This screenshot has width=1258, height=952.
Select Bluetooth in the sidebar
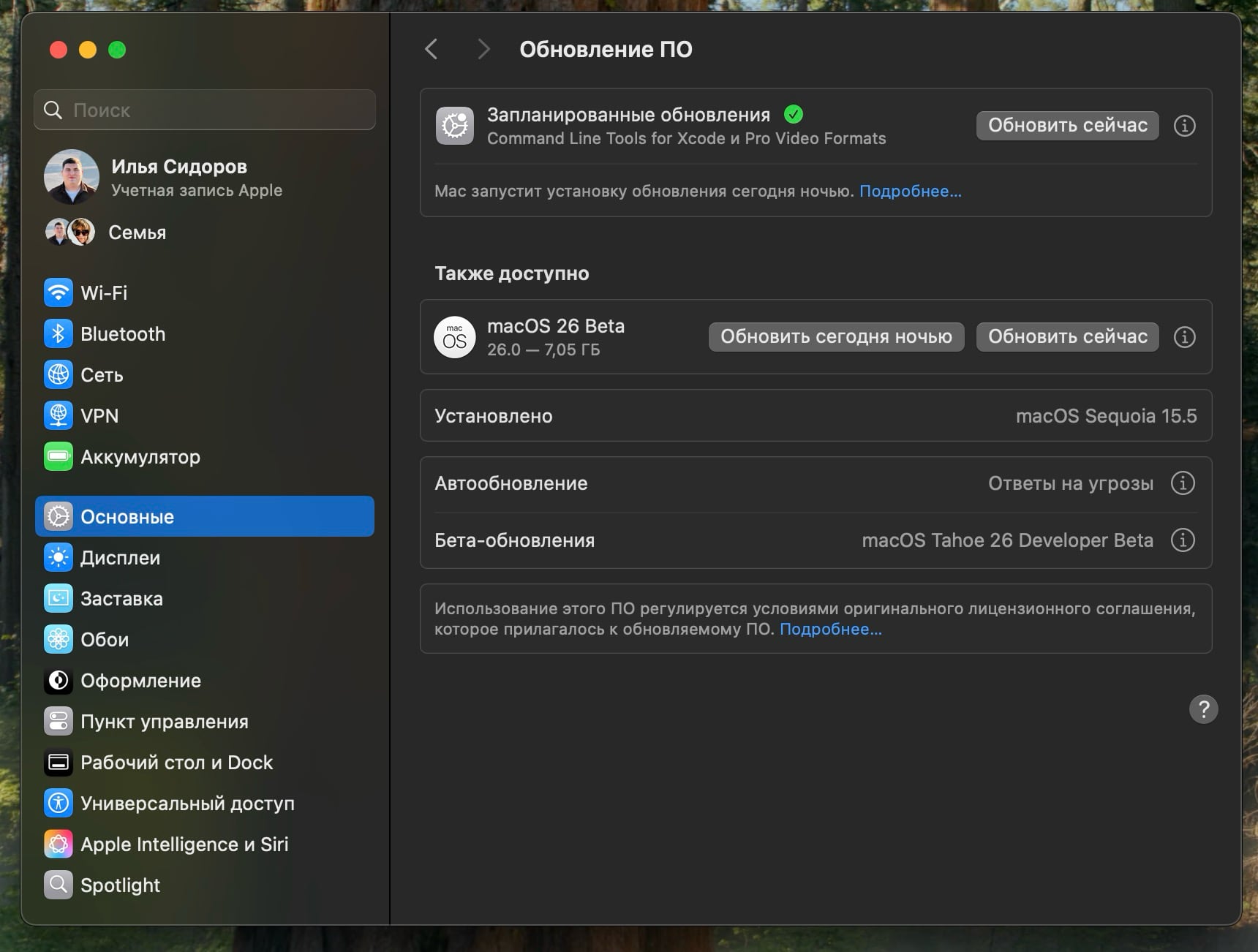click(122, 334)
